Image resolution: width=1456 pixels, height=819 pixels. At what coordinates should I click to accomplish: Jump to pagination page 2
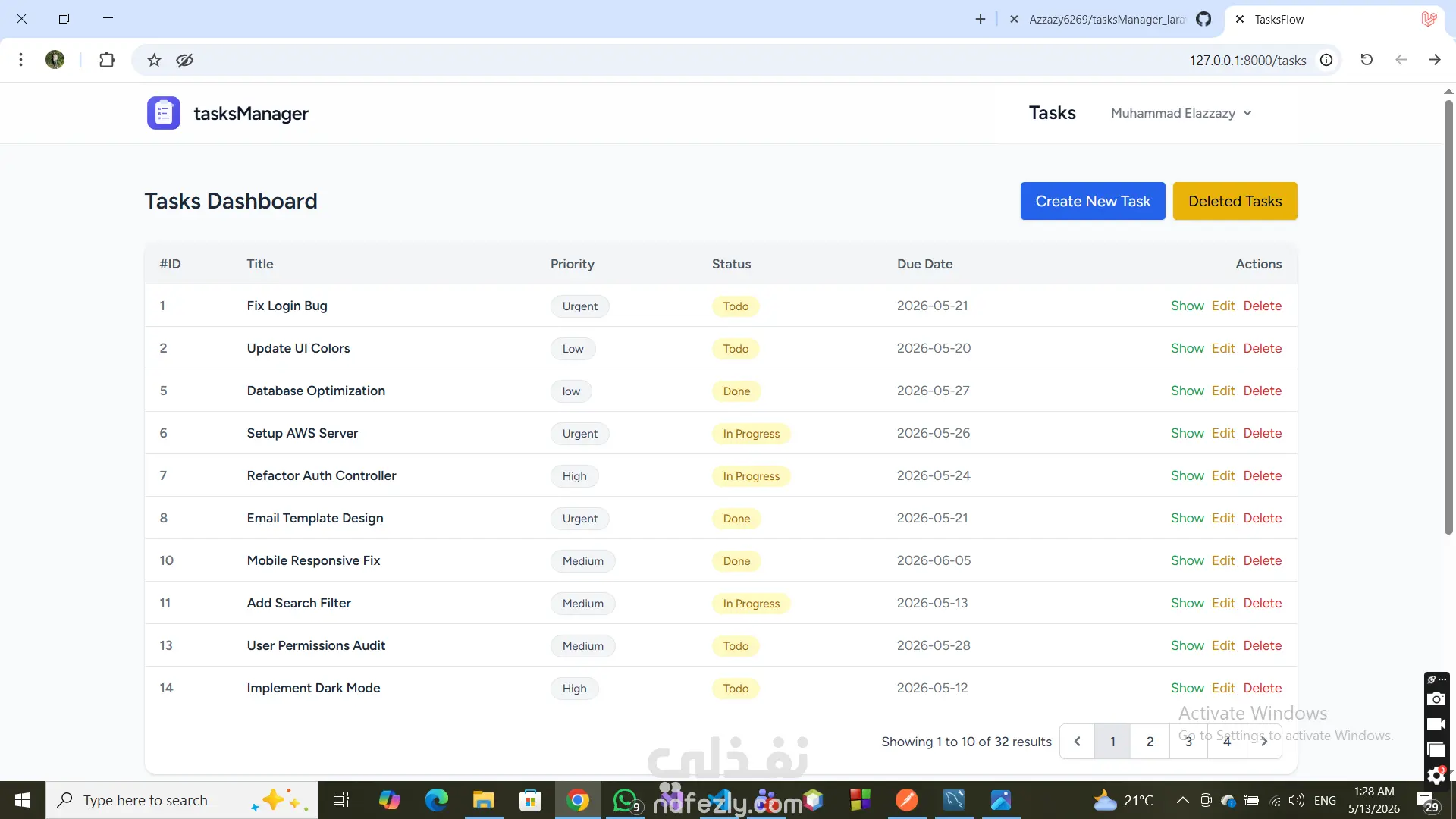[x=1150, y=742]
